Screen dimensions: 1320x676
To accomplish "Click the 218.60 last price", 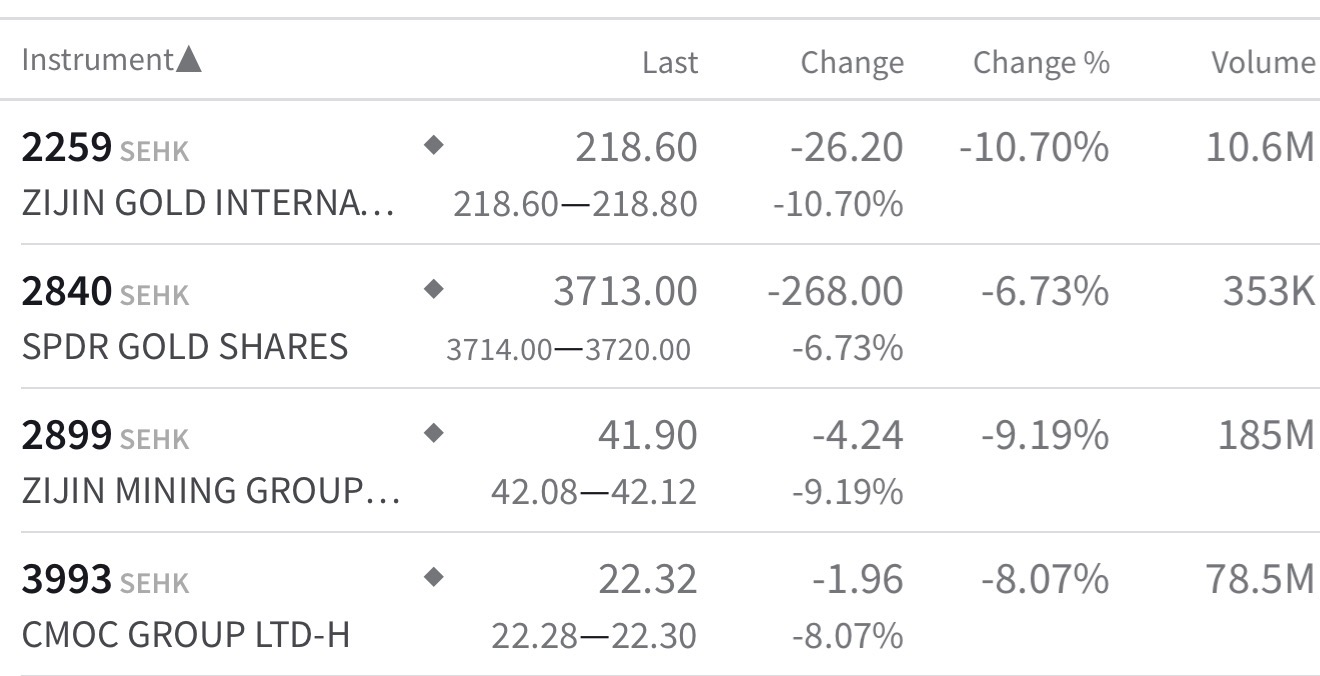I will coord(635,148).
